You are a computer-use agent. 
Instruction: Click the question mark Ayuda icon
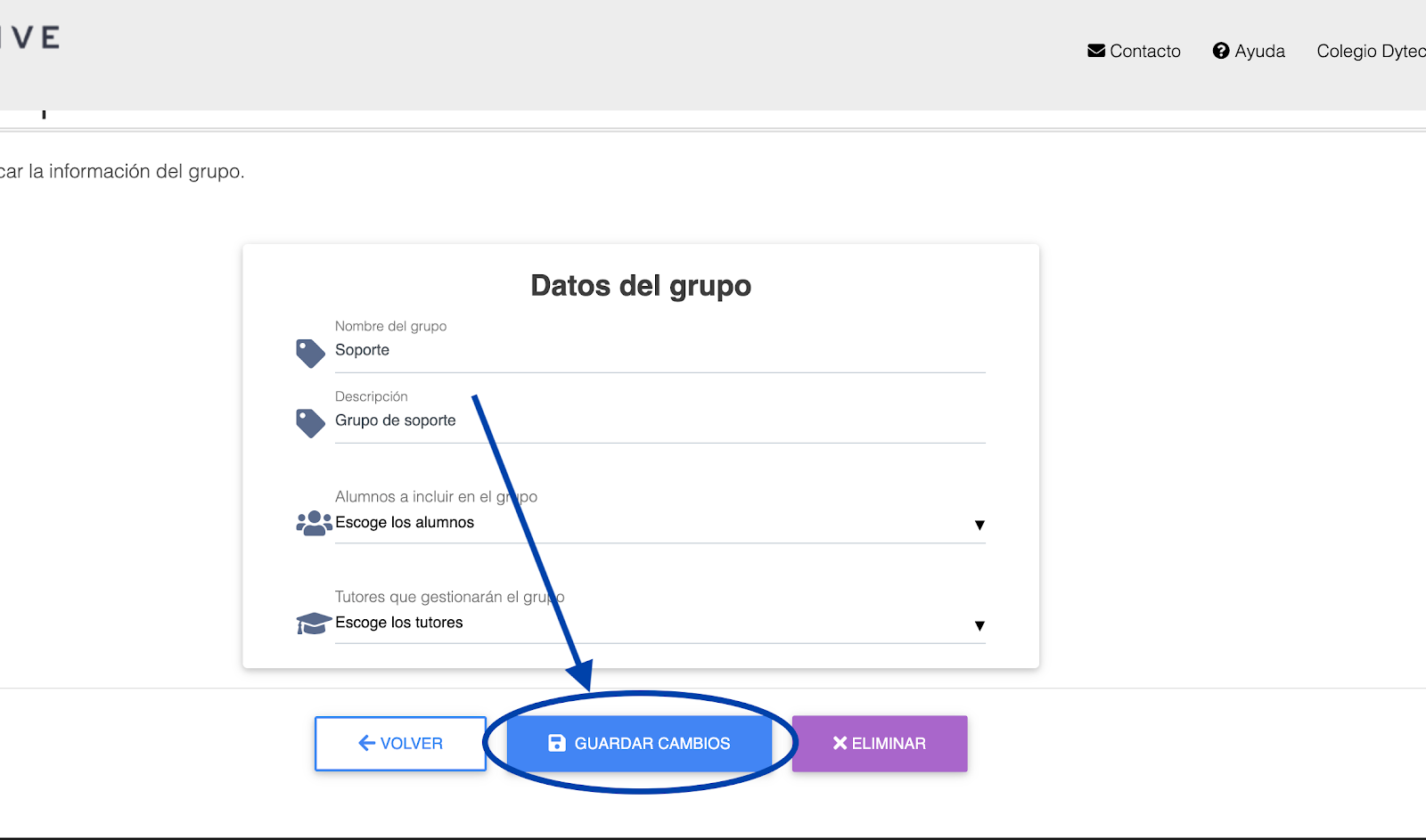[1221, 51]
